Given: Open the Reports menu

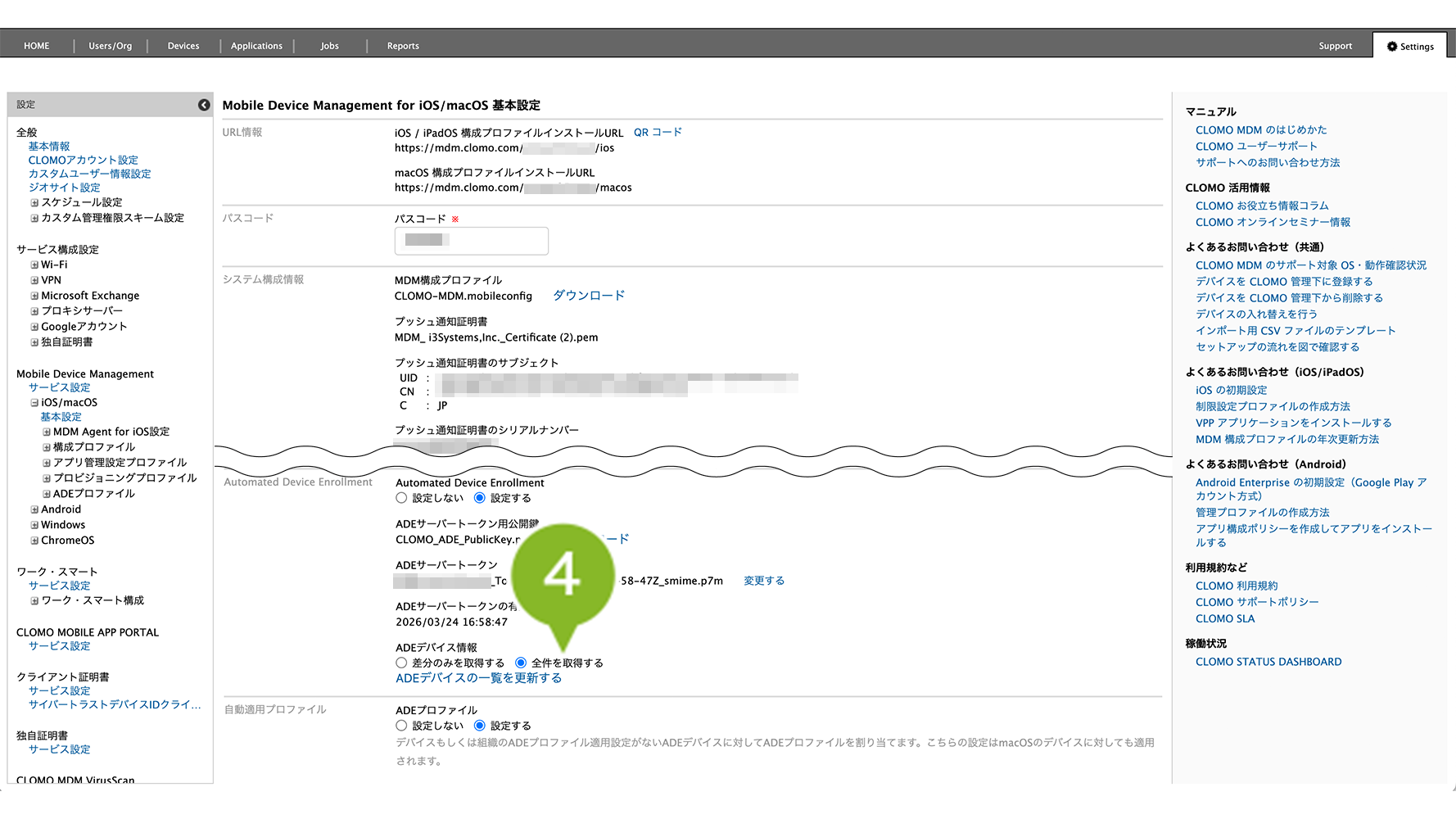Looking at the screenshot, I should pos(403,46).
